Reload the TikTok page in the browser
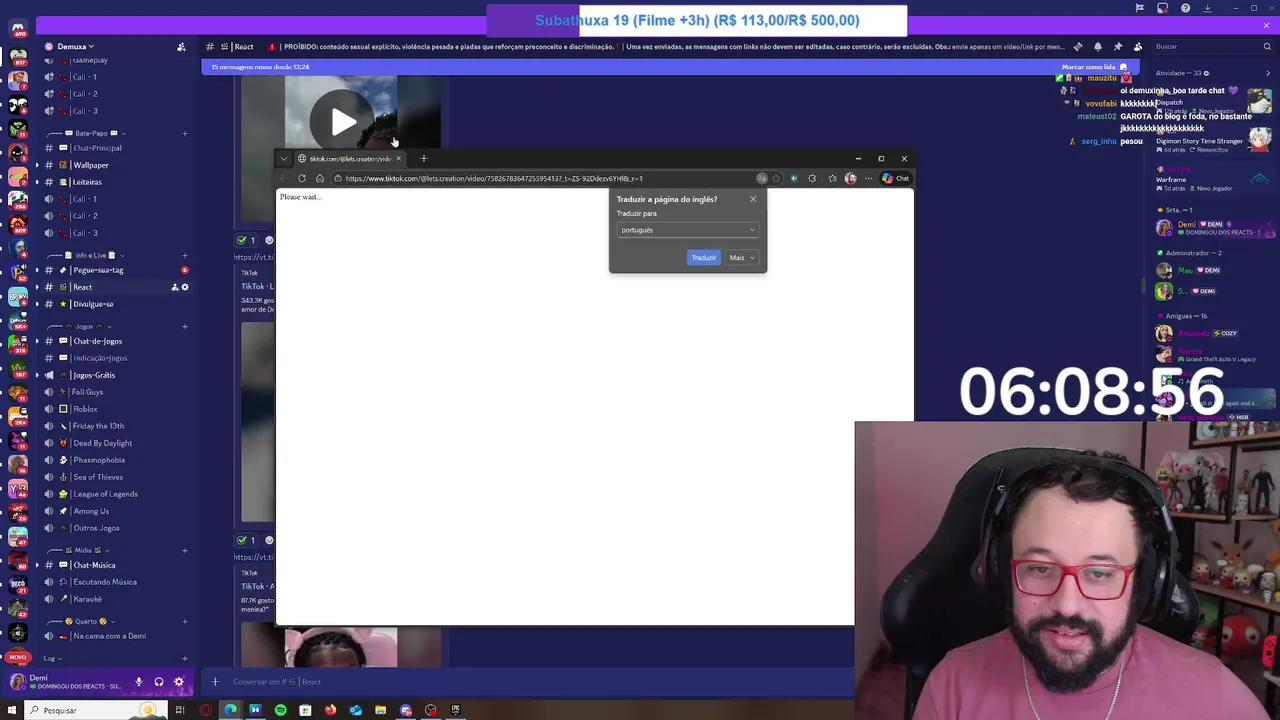Screen dimensions: 1280x720 tap(302, 178)
